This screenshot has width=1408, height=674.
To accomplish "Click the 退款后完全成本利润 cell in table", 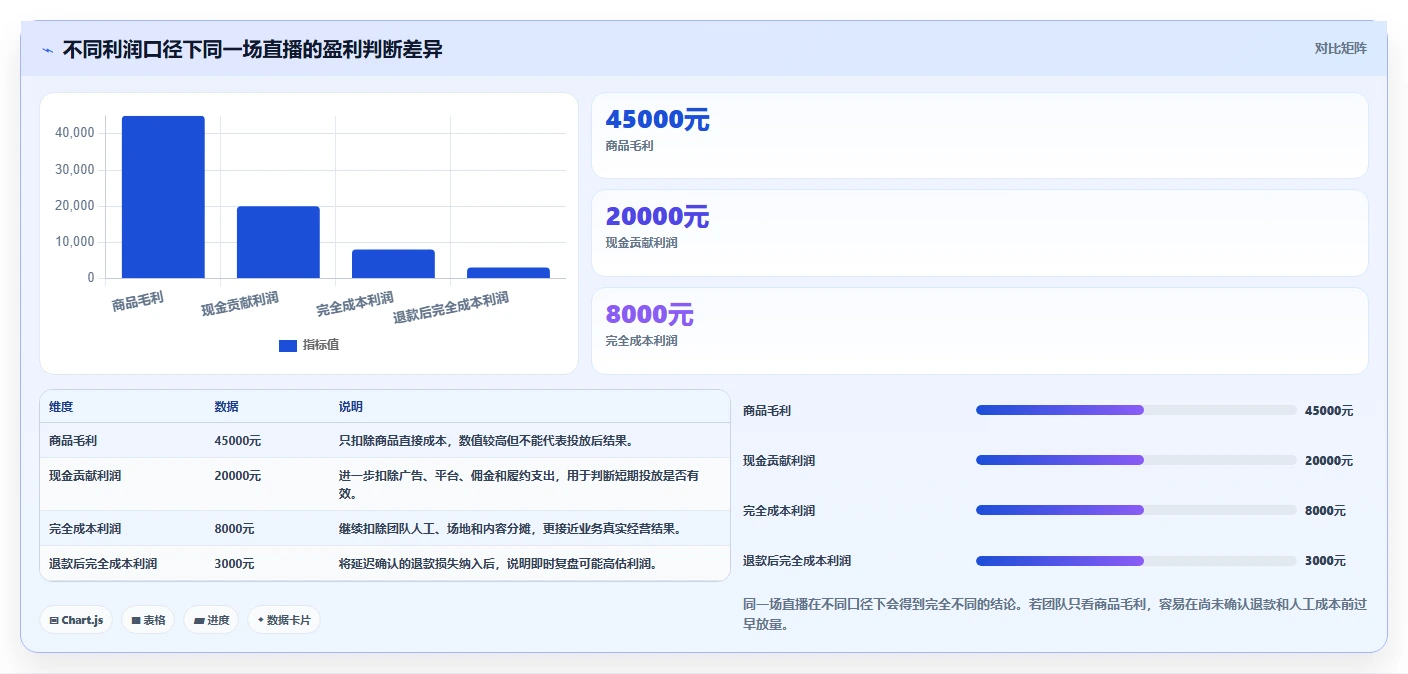I will (103, 563).
